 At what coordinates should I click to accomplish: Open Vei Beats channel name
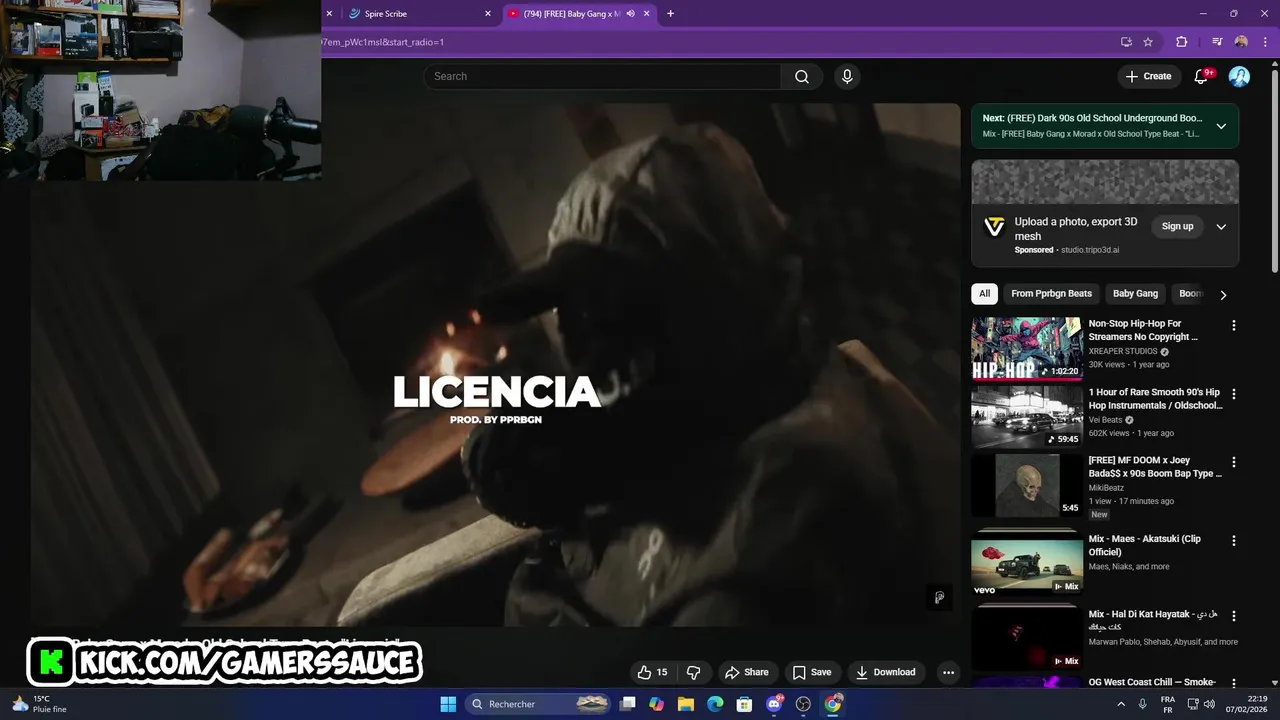(1106, 420)
